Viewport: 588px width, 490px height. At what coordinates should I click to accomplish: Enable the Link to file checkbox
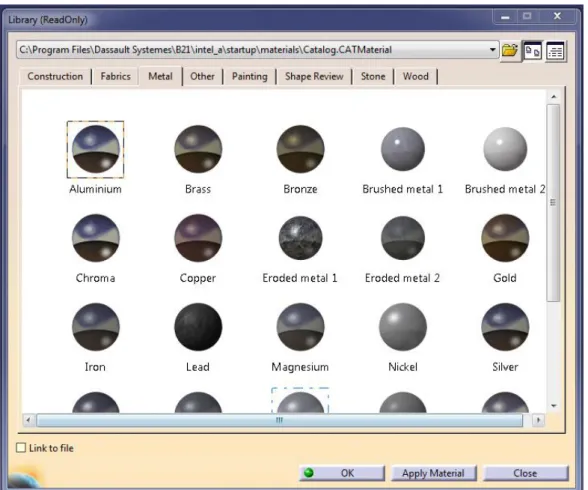21,448
